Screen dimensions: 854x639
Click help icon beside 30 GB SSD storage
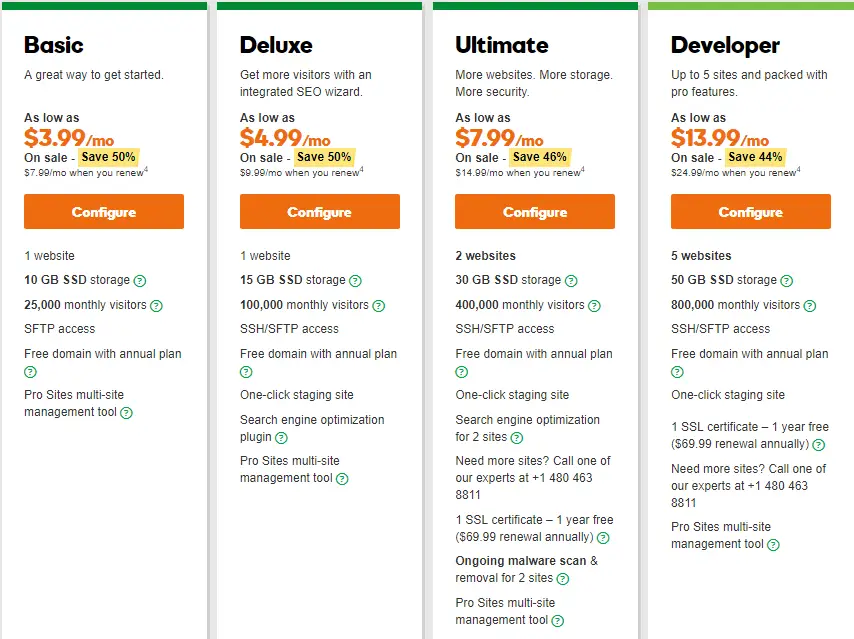[571, 281]
